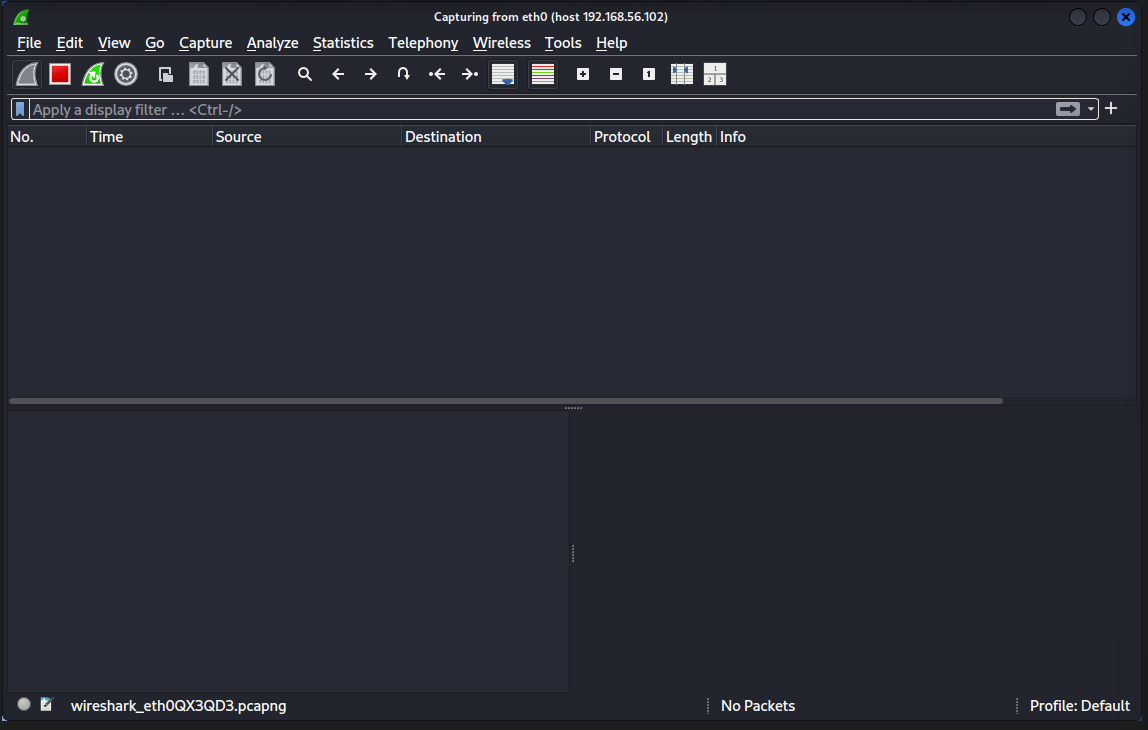Click the Find packet magnifier icon
The width and height of the screenshot is (1148, 730).
[x=305, y=74]
